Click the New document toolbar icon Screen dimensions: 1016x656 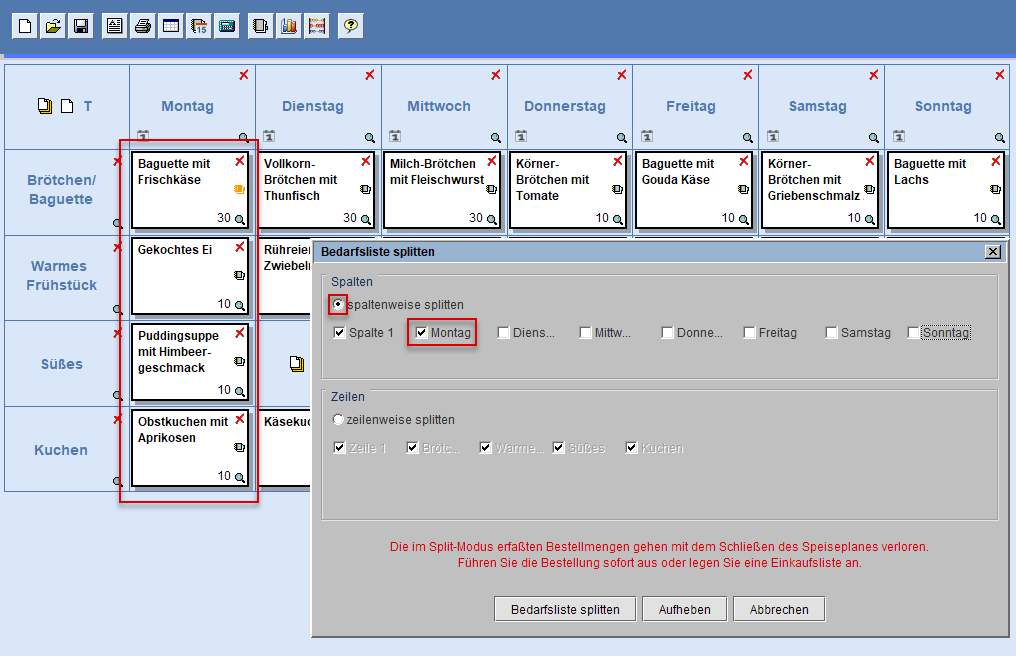25,27
